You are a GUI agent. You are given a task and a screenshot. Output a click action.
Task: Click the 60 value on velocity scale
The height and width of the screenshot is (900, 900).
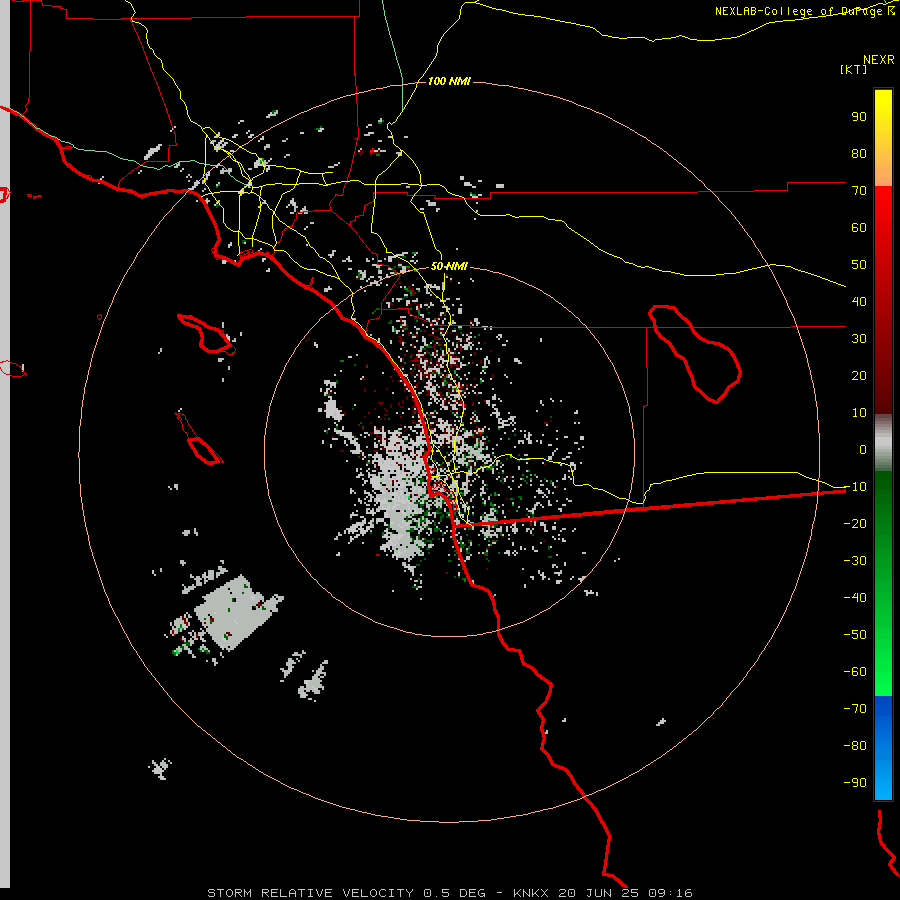click(859, 227)
